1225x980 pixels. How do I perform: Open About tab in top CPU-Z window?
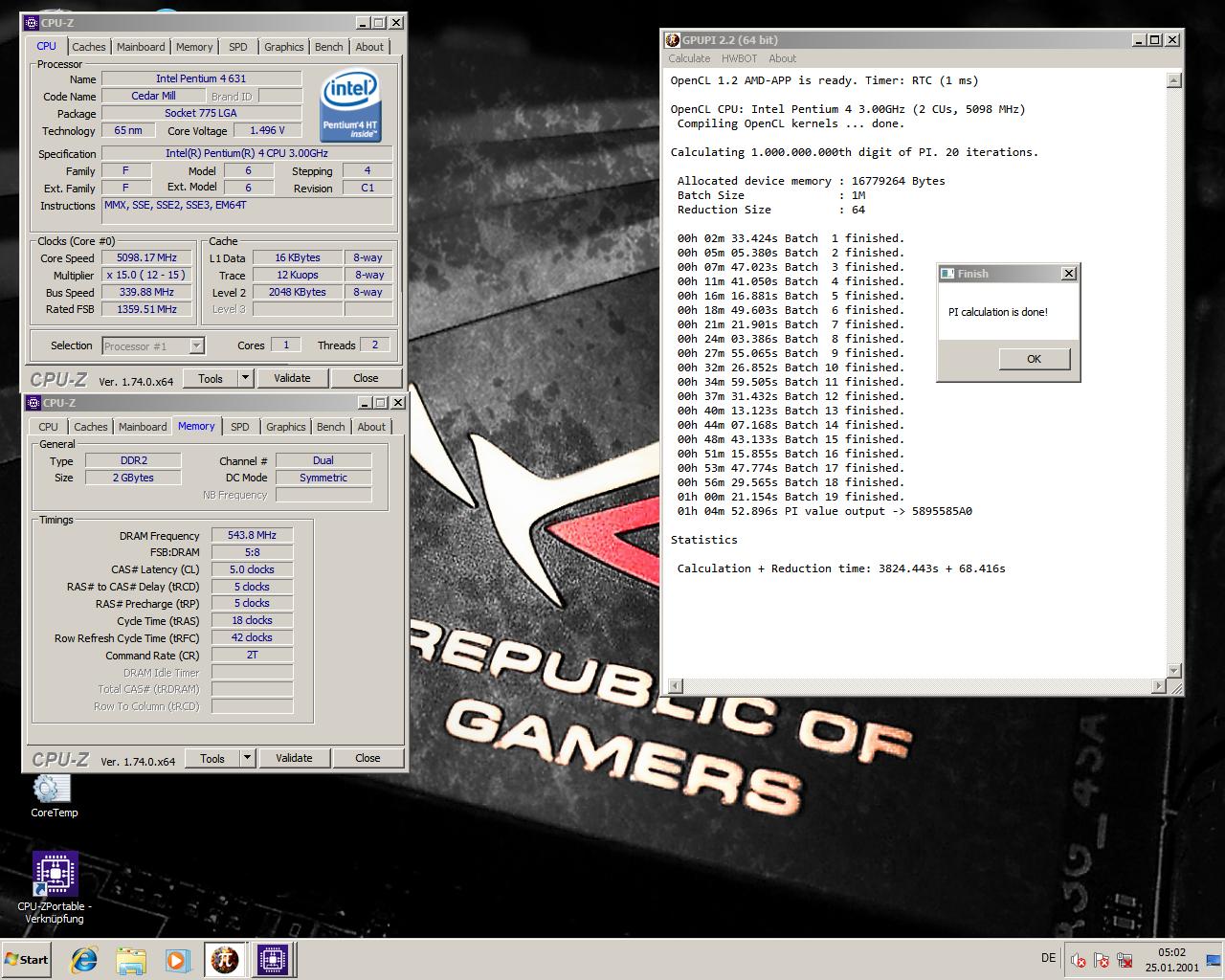point(369,47)
